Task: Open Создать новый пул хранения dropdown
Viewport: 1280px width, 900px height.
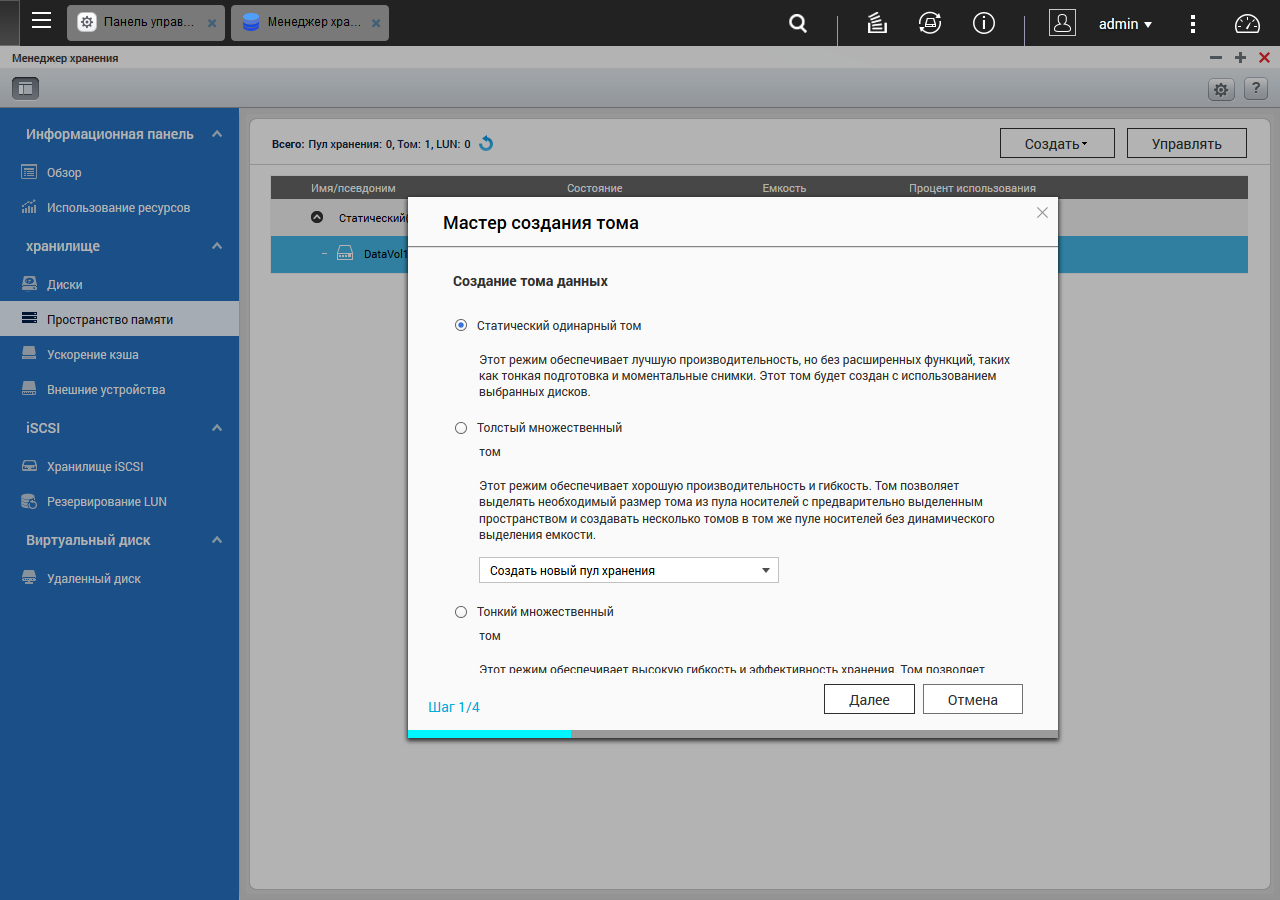Action: click(x=629, y=570)
